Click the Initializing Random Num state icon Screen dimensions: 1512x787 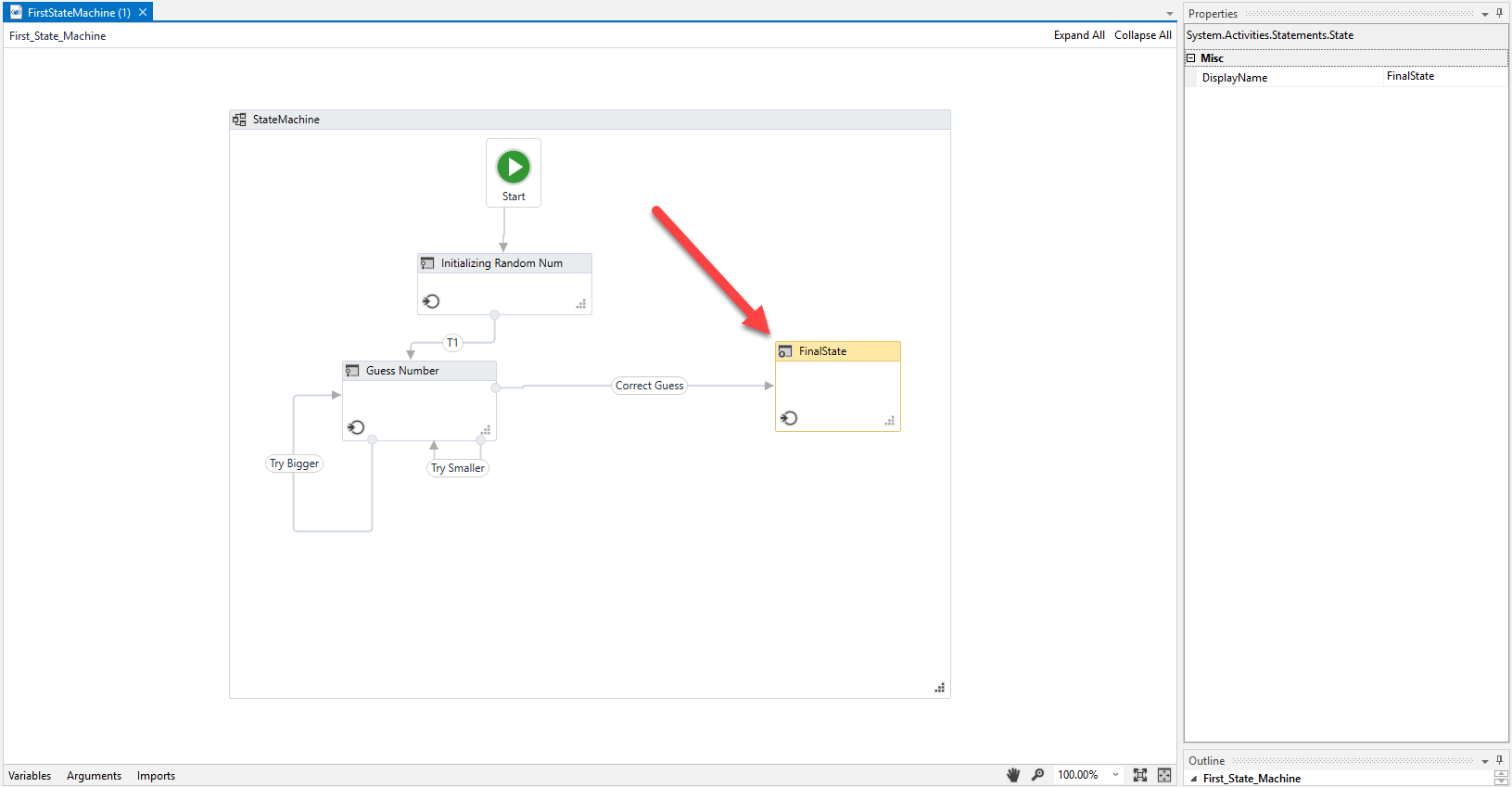point(427,263)
